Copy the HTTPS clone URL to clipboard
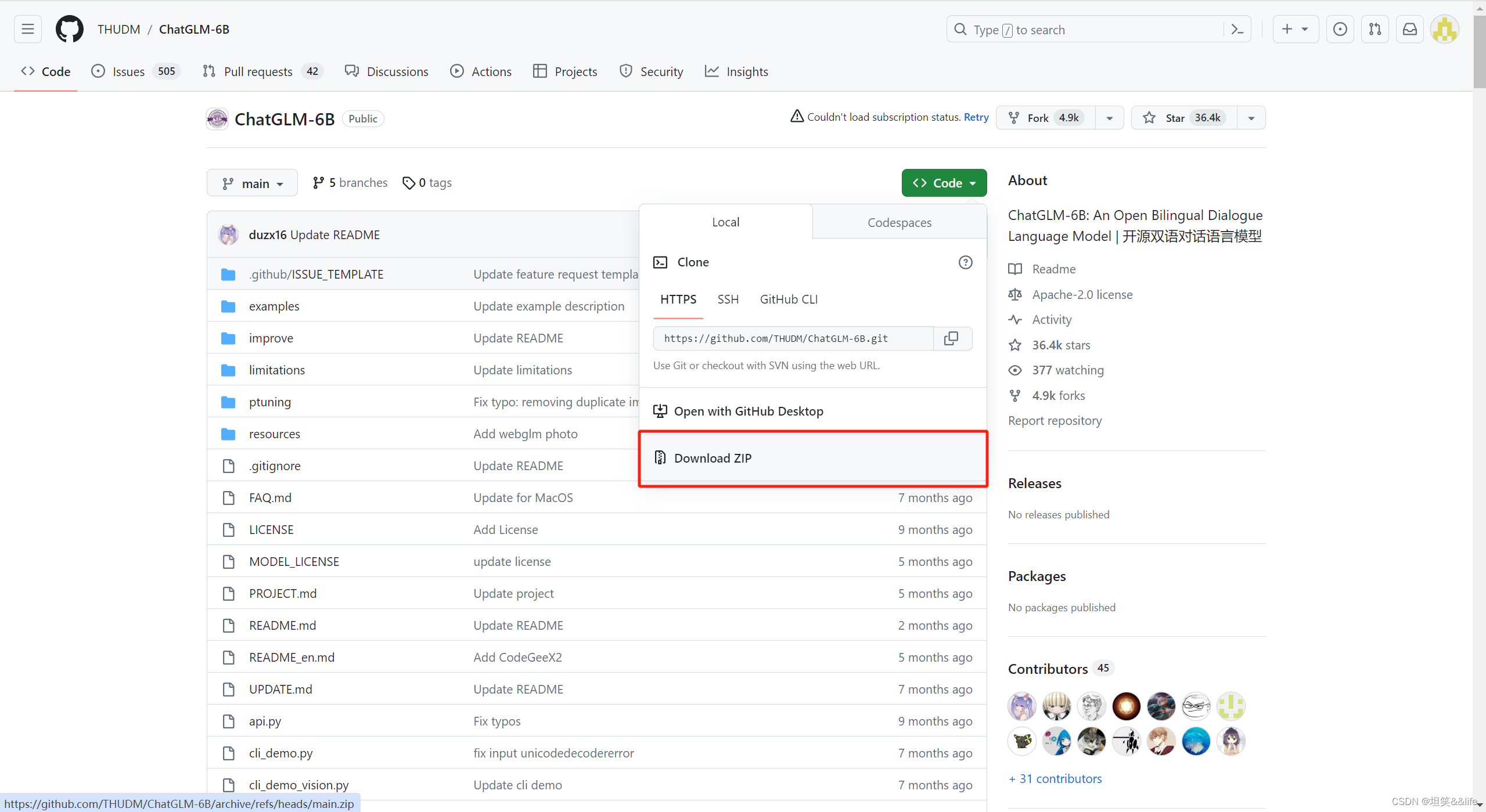This screenshot has height=812, width=1486. tap(951, 338)
